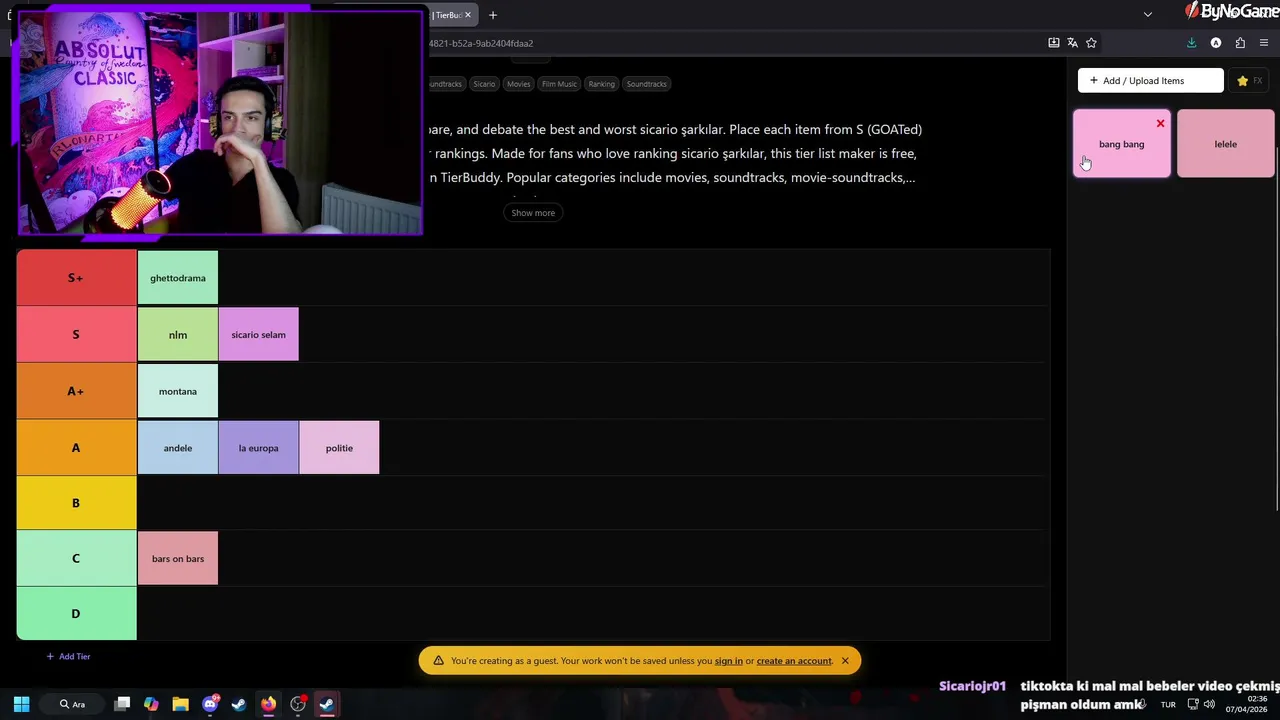Image resolution: width=1280 pixels, height=720 pixels.
Task: Open the first Steam taskbar icon
Action: pyautogui.click(x=239, y=704)
